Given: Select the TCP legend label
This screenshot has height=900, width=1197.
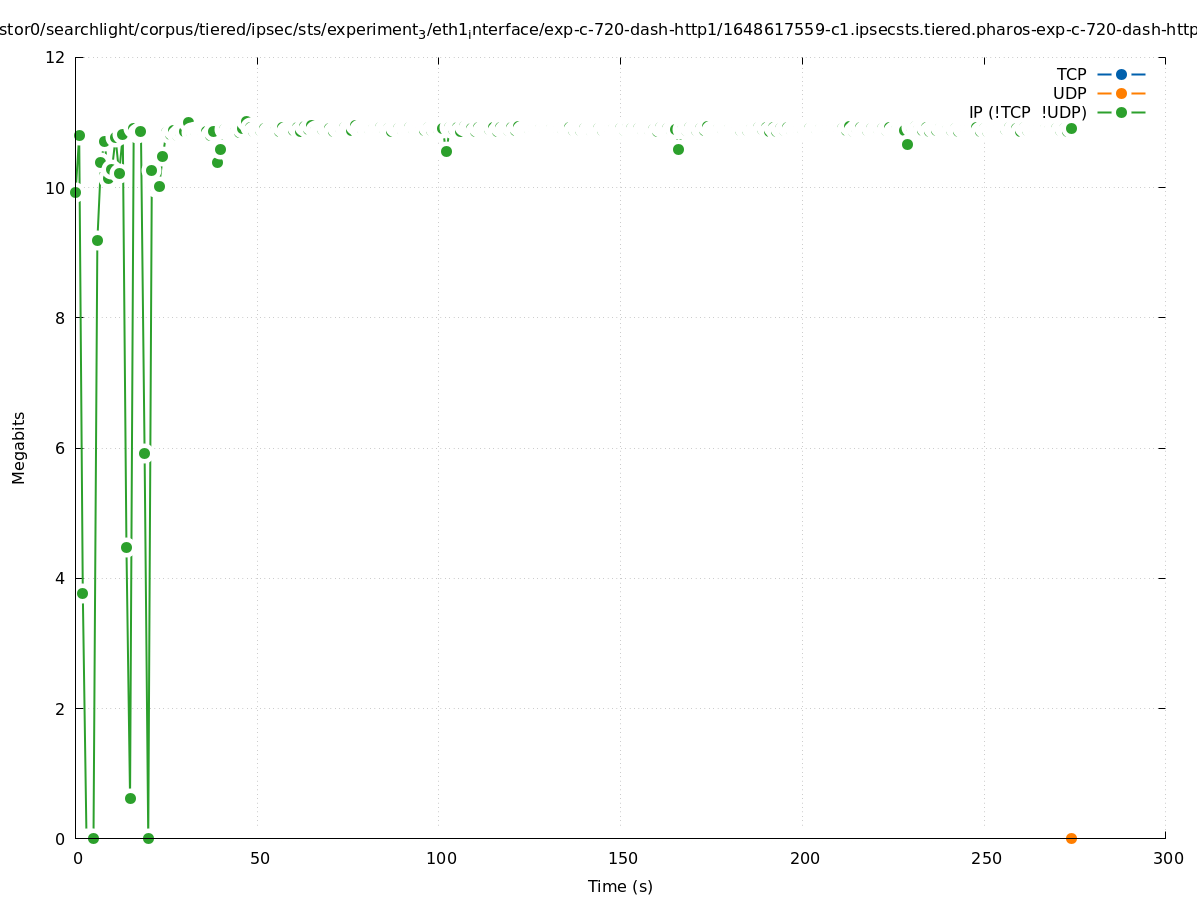Looking at the screenshot, I should tap(1071, 74).
